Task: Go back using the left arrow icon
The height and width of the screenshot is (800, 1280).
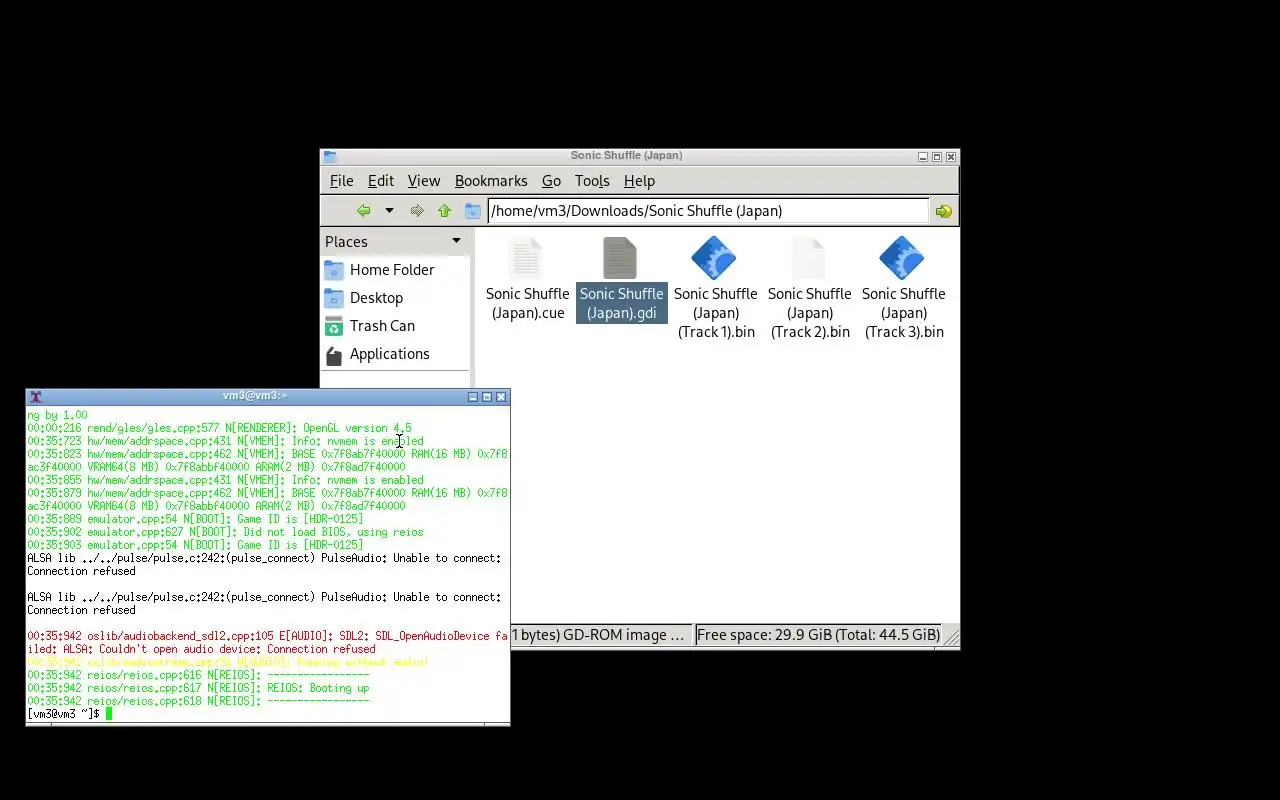Action: [x=364, y=211]
